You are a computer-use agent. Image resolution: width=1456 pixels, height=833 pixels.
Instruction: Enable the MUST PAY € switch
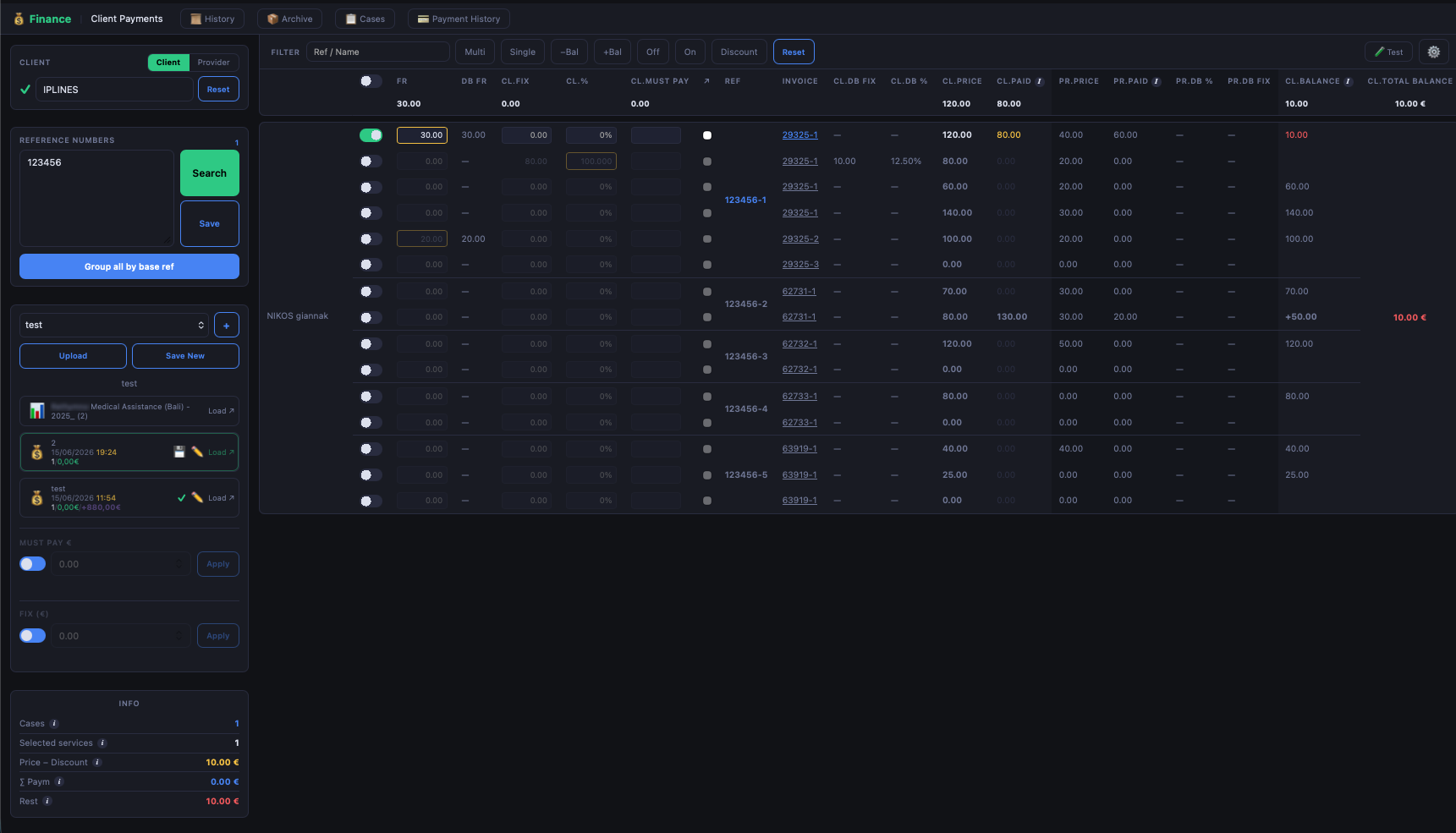pyautogui.click(x=33, y=564)
